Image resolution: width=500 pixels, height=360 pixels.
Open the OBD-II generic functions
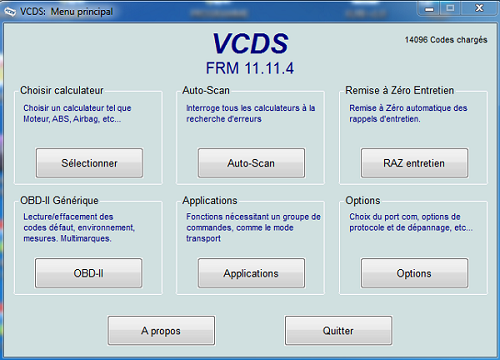[89, 273]
